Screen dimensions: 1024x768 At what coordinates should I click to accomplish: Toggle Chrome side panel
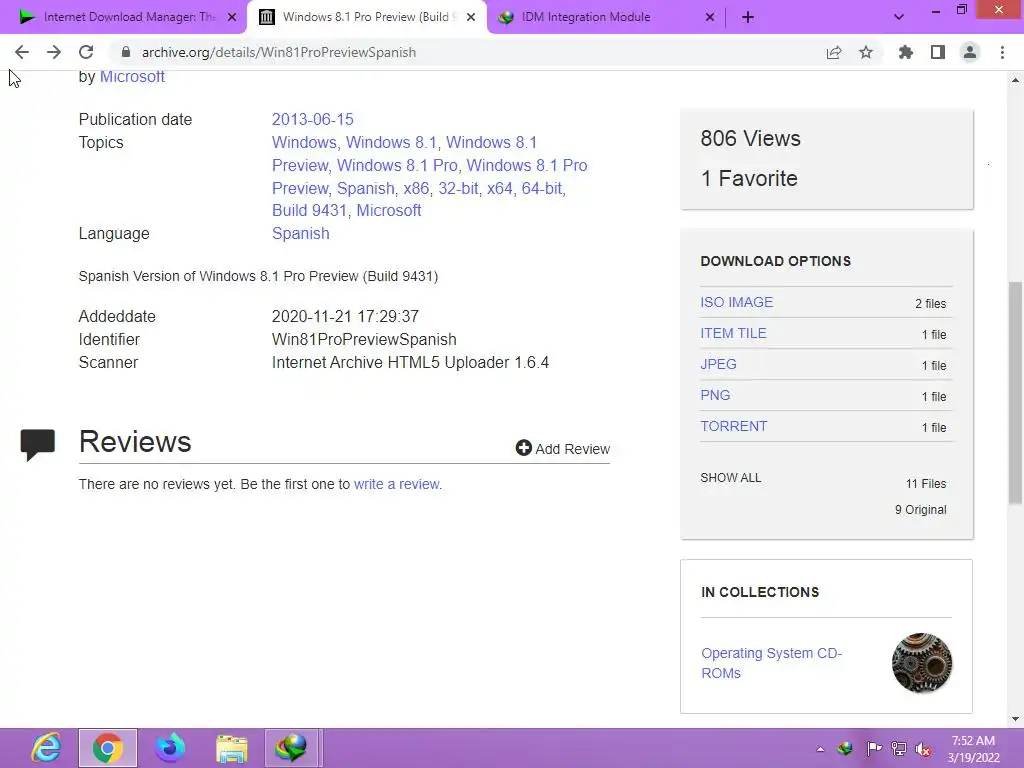[938, 52]
